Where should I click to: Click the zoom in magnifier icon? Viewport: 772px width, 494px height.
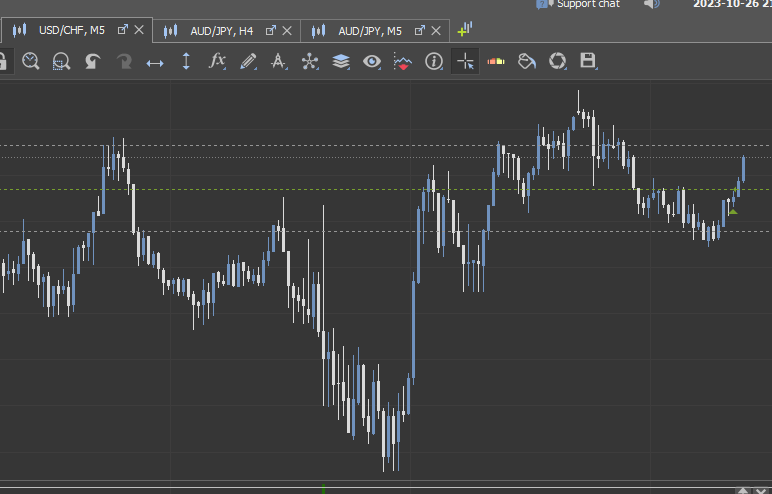(x=31, y=62)
